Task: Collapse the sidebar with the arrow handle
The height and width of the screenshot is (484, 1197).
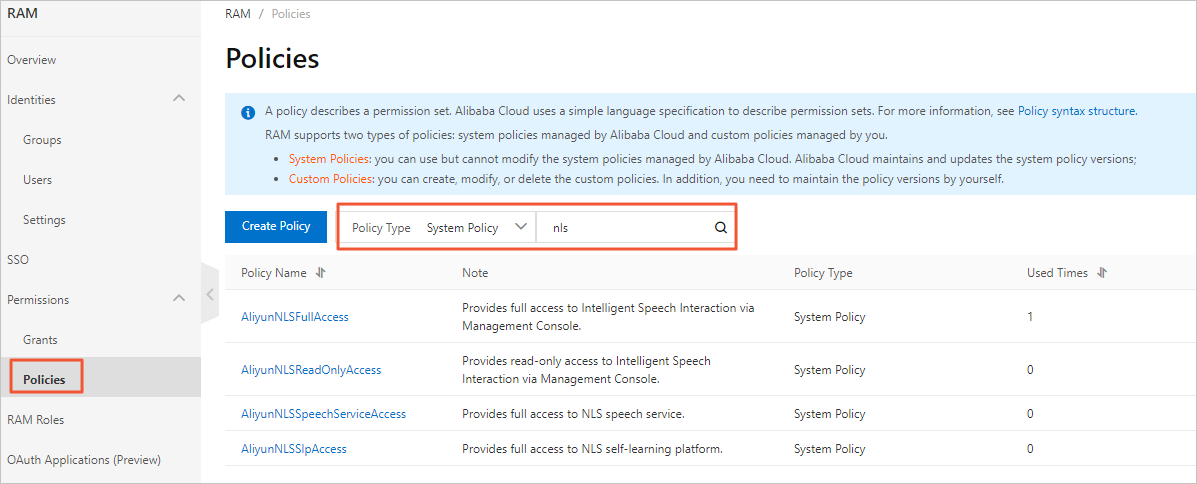Action: click(x=210, y=294)
